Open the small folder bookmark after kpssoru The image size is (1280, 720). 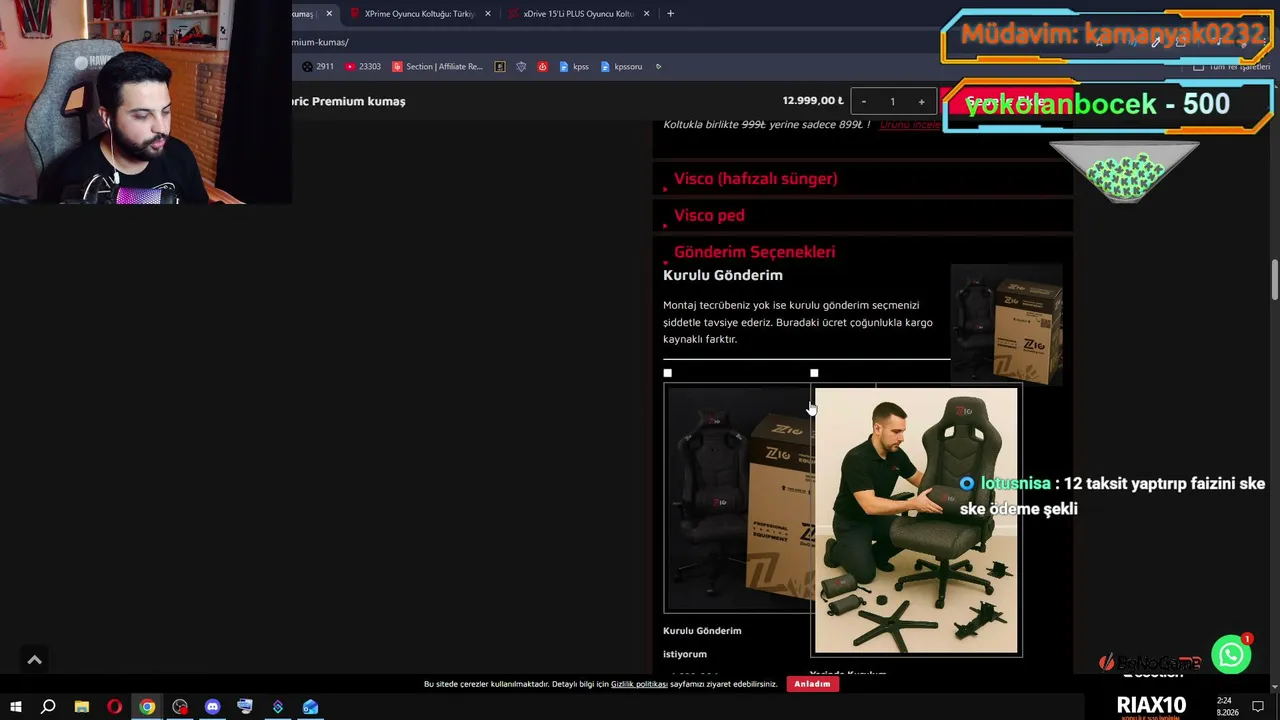[x=658, y=67]
